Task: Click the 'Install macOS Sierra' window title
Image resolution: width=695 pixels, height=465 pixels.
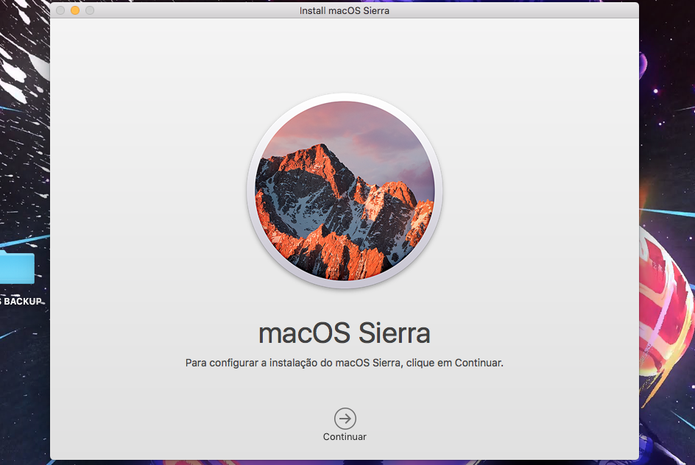Action: click(344, 11)
